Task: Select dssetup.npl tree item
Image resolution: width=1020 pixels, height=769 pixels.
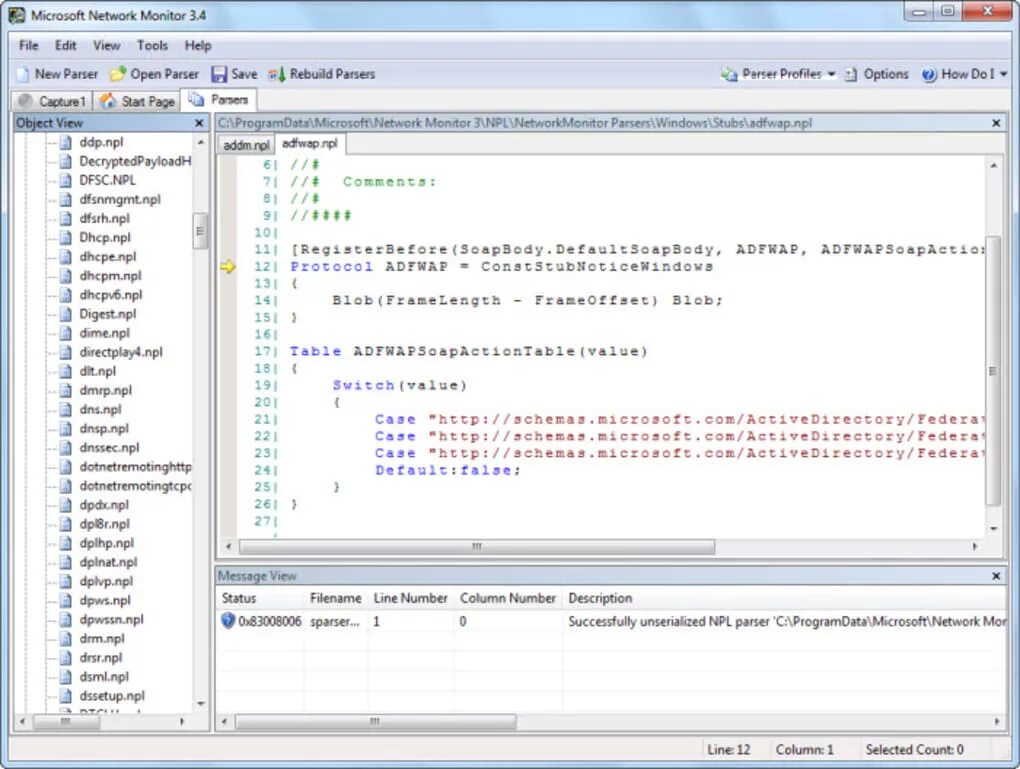Action: click(x=112, y=695)
